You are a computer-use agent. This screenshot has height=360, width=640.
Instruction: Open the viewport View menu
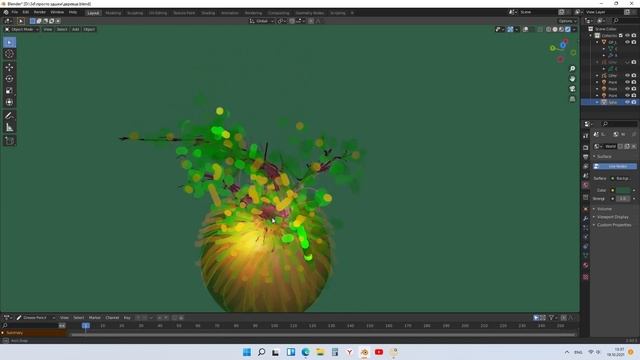click(x=48, y=29)
